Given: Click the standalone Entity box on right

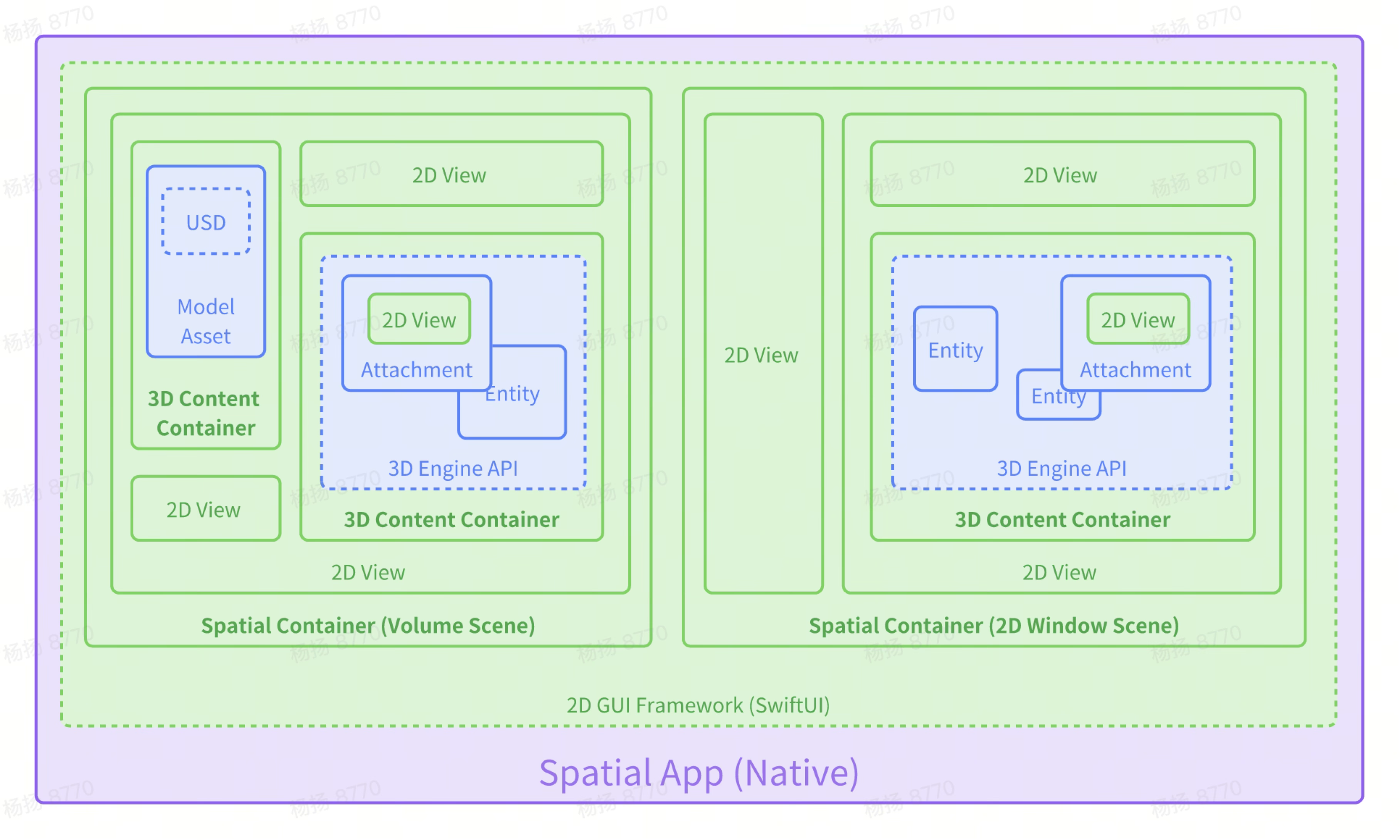Looking at the screenshot, I should click(x=955, y=350).
